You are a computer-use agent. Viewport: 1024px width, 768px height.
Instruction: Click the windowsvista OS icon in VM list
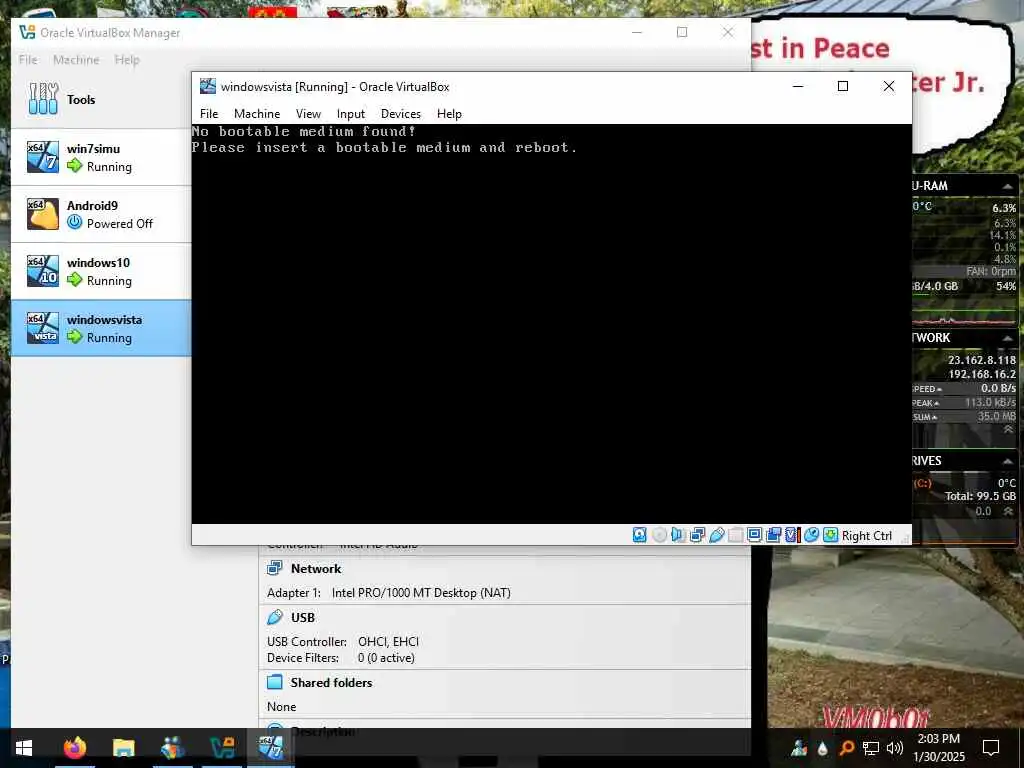tap(42, 328)
